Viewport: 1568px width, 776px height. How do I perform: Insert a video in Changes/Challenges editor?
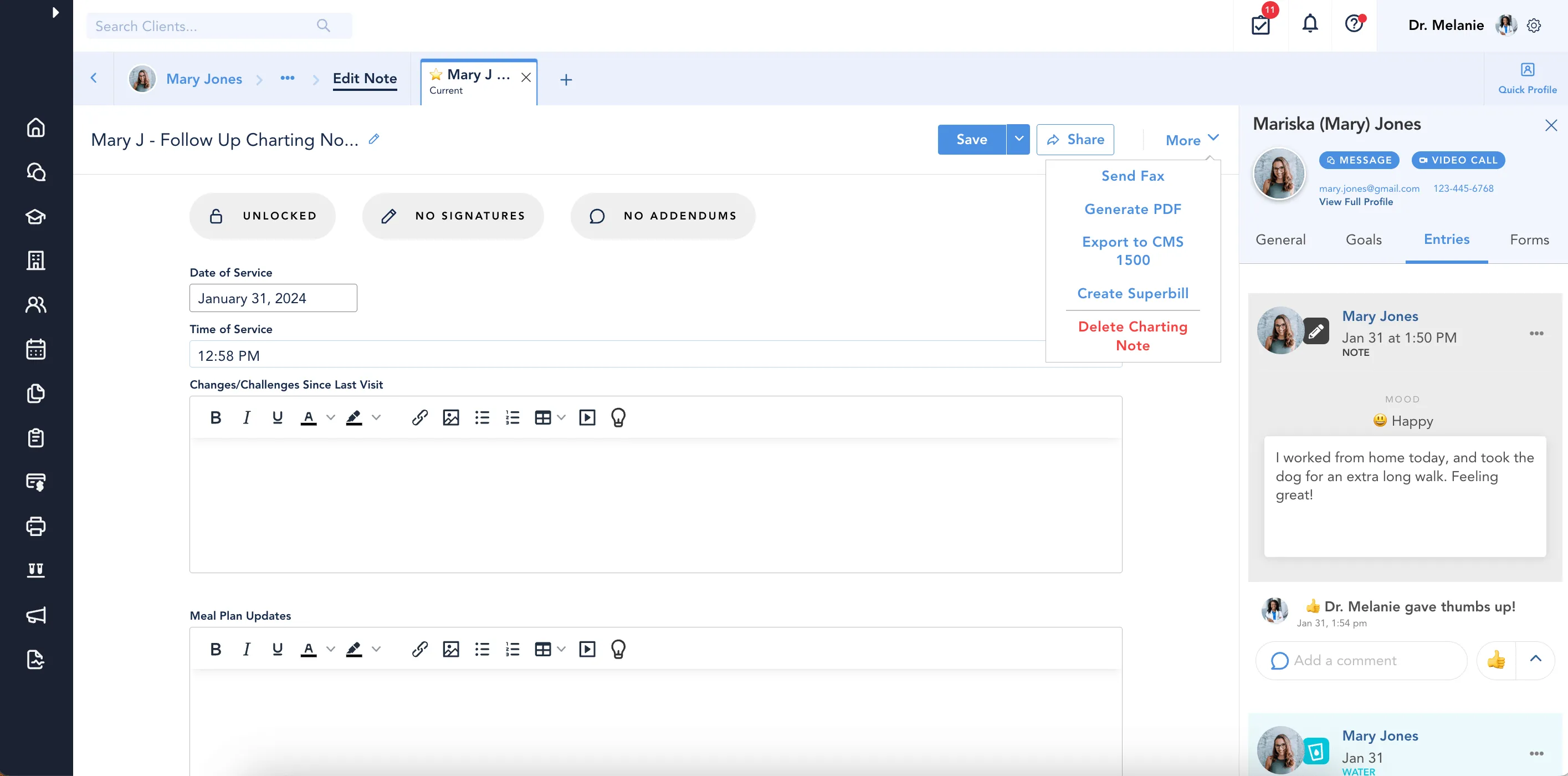pos(587,417)
